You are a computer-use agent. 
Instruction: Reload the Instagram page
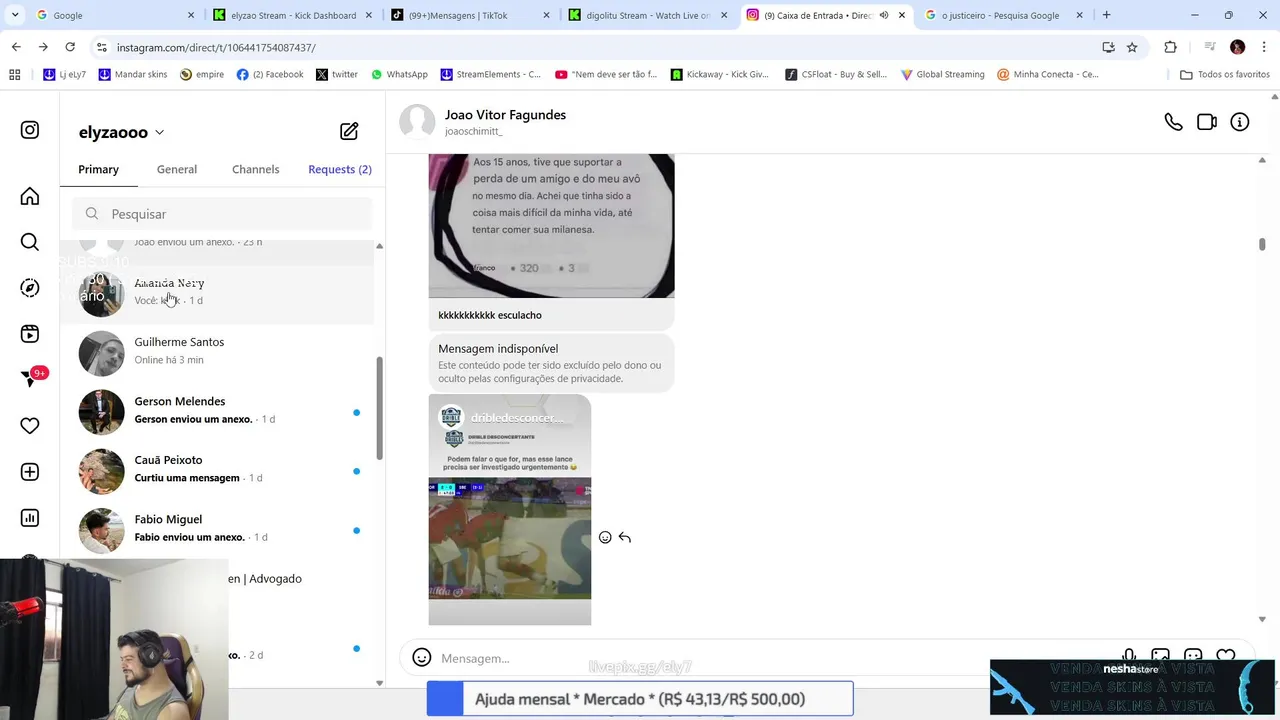[x=70, y=47]
